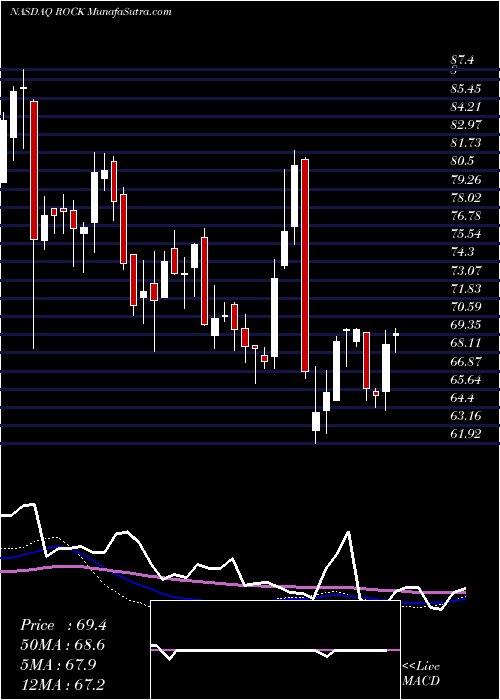The image size is (500, 700).
Task: Click the 79.26 price level label
Action: (466, 179)
